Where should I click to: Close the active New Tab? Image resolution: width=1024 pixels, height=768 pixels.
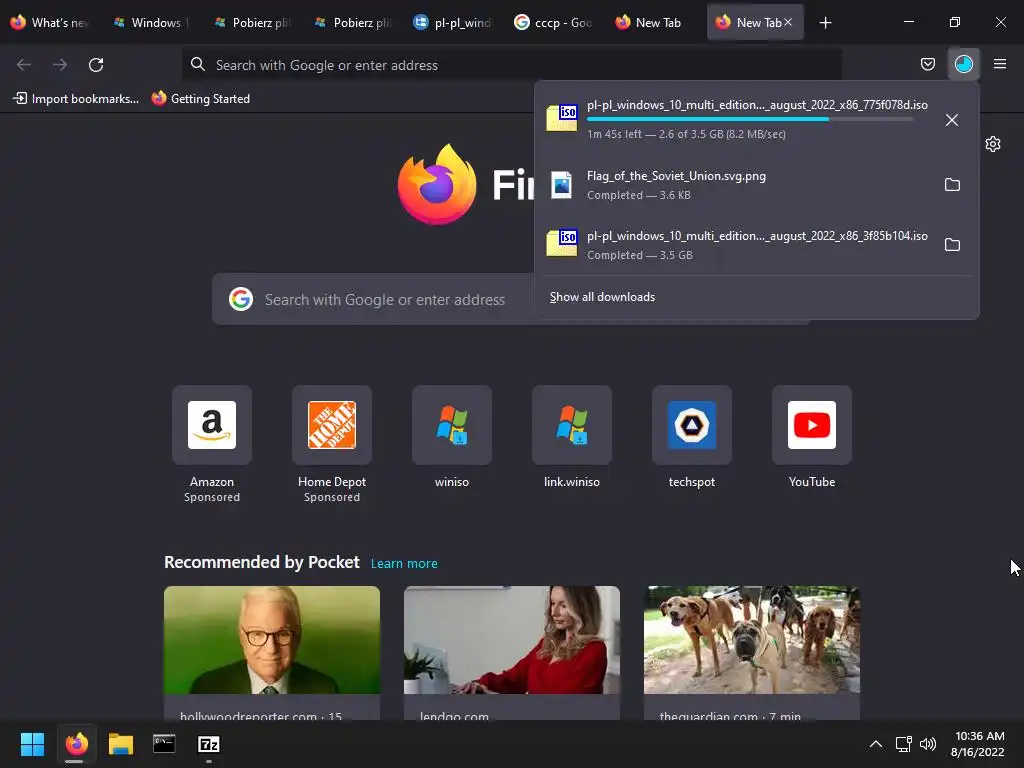tap(788, 22)
